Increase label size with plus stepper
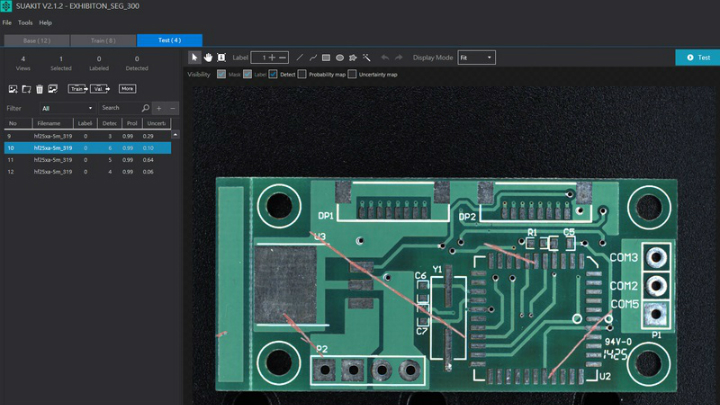Image resolution: width=720 pixels, height=405 pixels. tap(270, 58)
